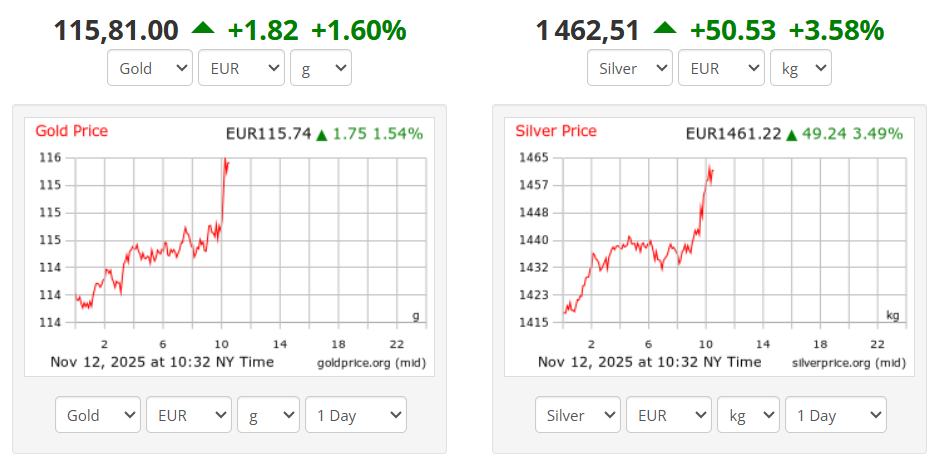Change the 1 Day range below the gold chart
This screenshot has height=467, width=942.
(x=355, y=415)
